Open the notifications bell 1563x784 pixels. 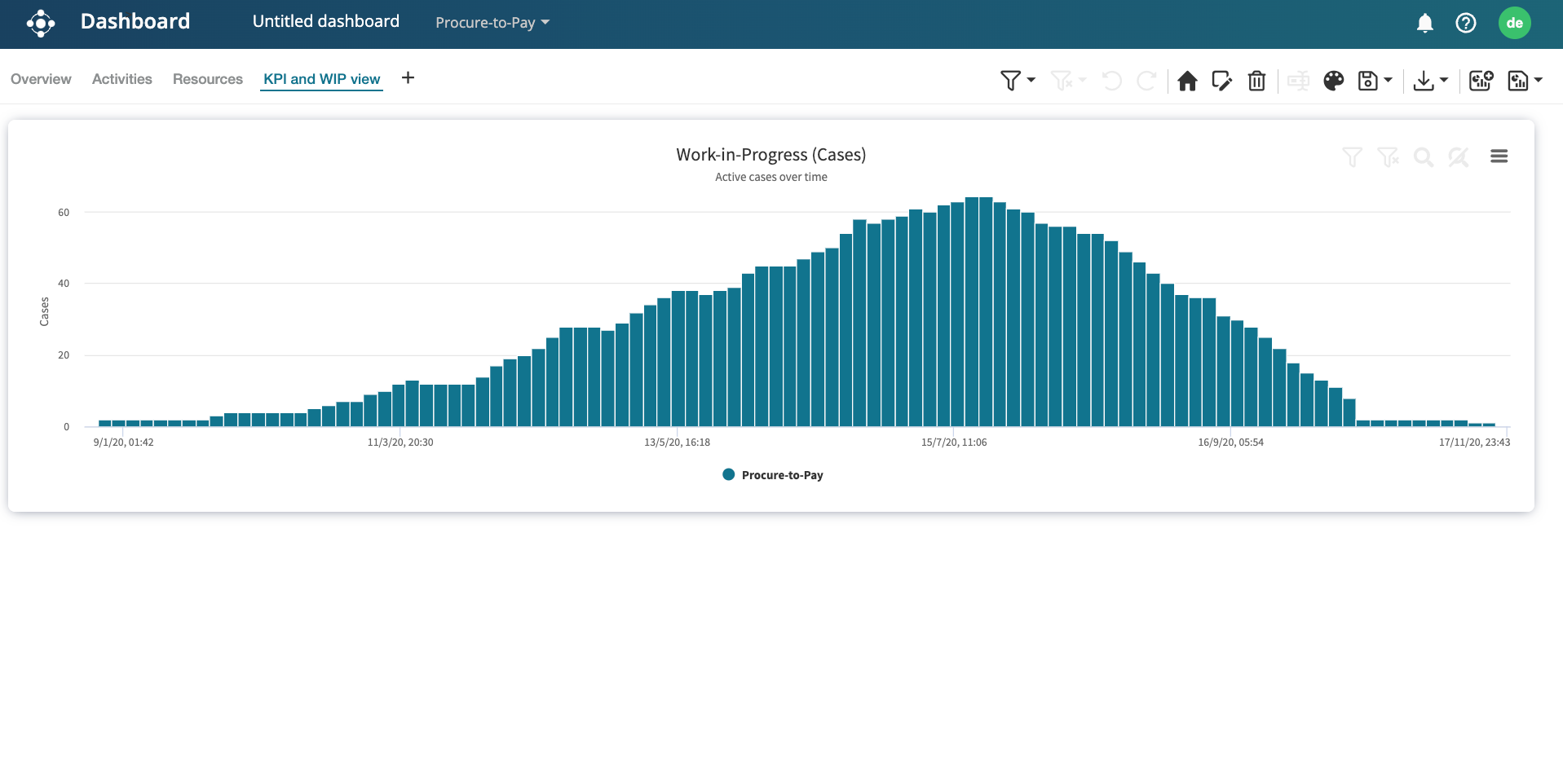[1424, 23]
